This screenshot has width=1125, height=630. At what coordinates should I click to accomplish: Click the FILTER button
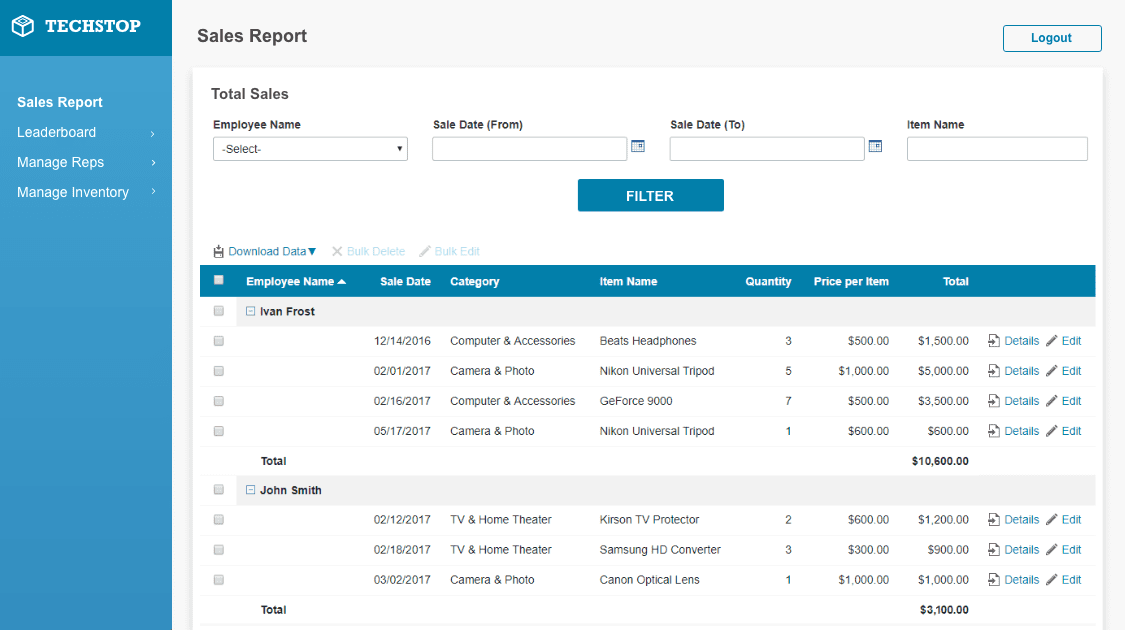(x=650, y=195)
